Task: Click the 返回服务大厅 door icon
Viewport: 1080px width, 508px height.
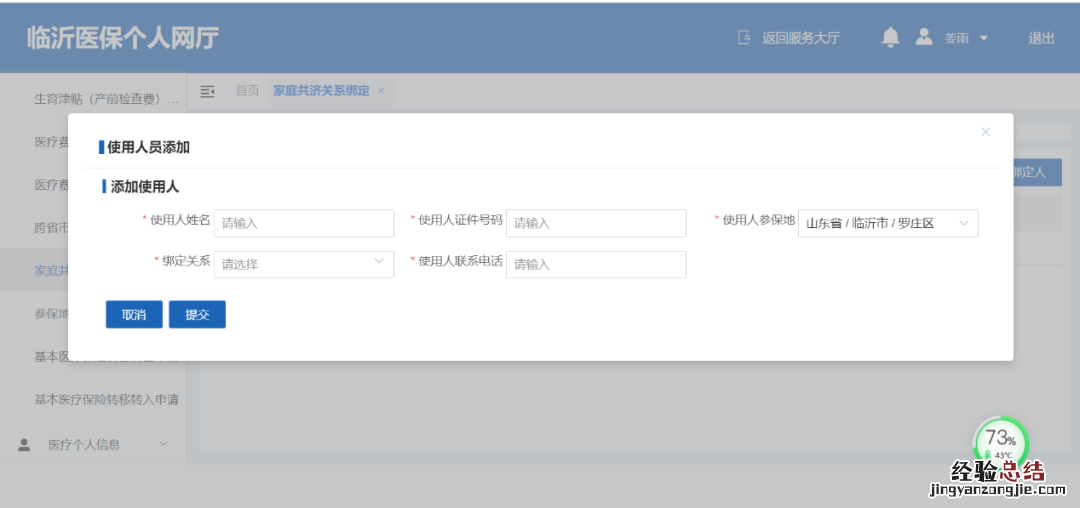Action: click(744, 38)
